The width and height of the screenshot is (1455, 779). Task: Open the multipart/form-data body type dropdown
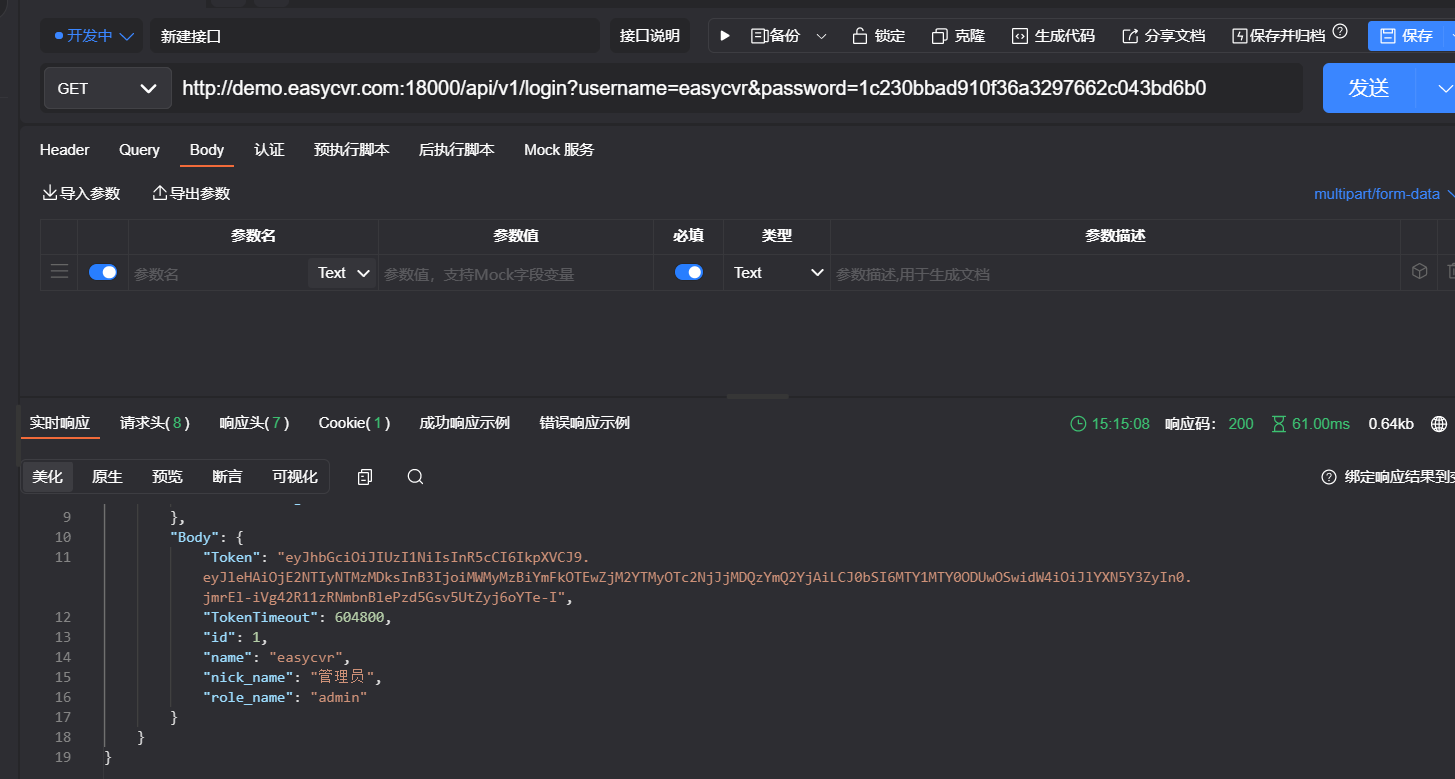pyautogui.click(x=1384, y=194)
